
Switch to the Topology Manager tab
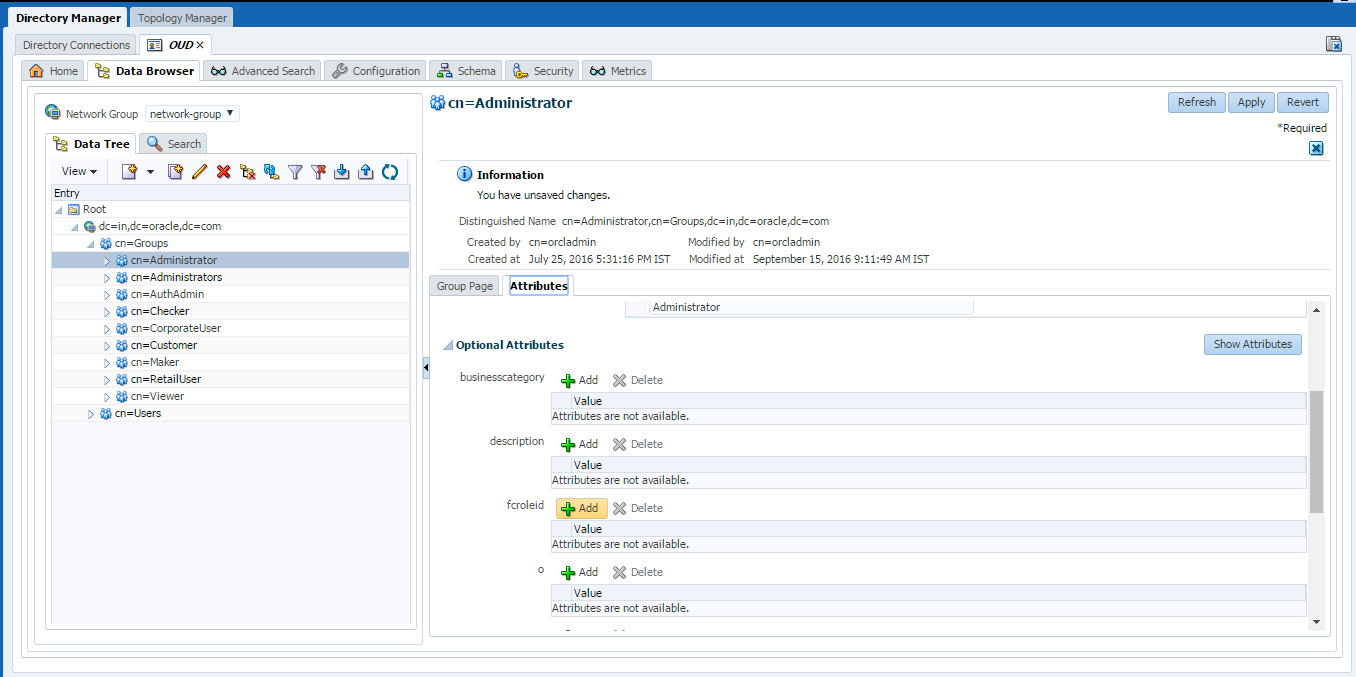[183, 18]
